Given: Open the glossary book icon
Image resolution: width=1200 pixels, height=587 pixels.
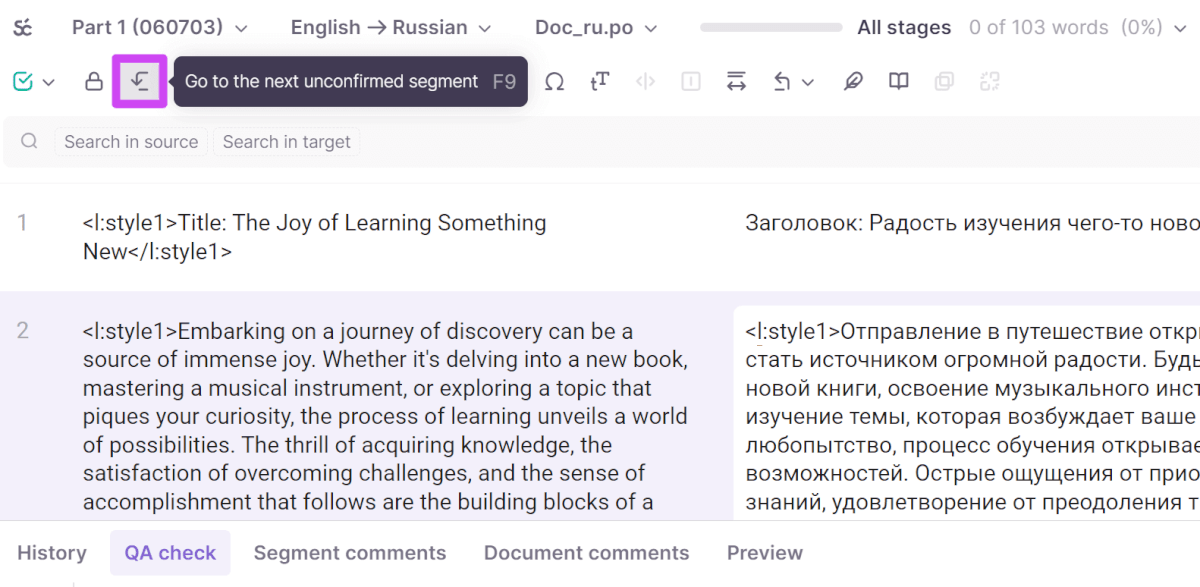Looking at the screenshot, I should pos(899,81).
